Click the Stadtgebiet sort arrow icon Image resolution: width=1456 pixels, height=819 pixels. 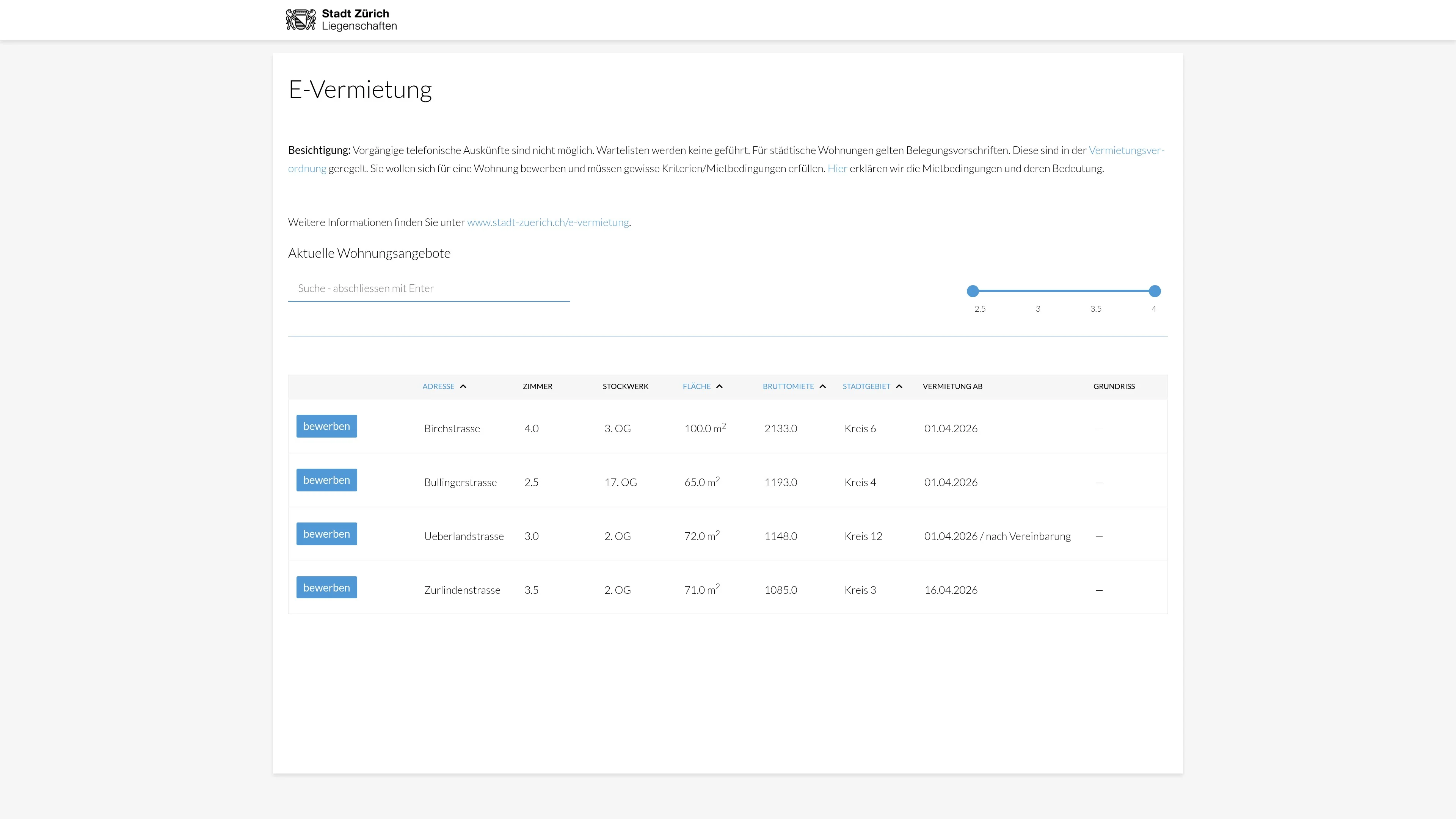(899, 387)
